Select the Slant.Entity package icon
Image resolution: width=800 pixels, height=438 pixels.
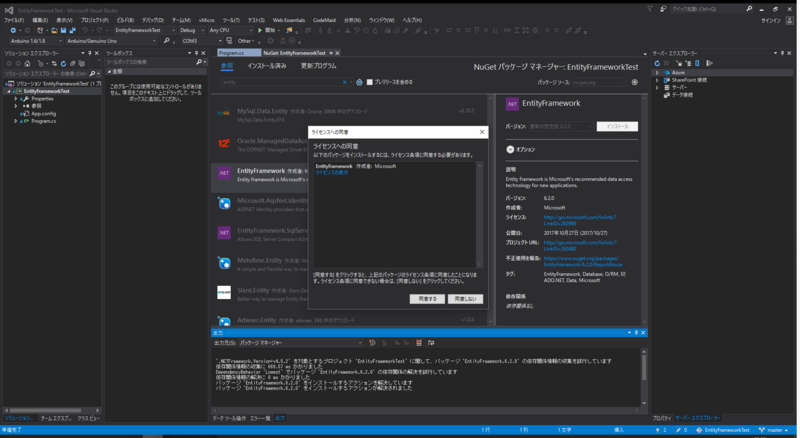[224, 292]
